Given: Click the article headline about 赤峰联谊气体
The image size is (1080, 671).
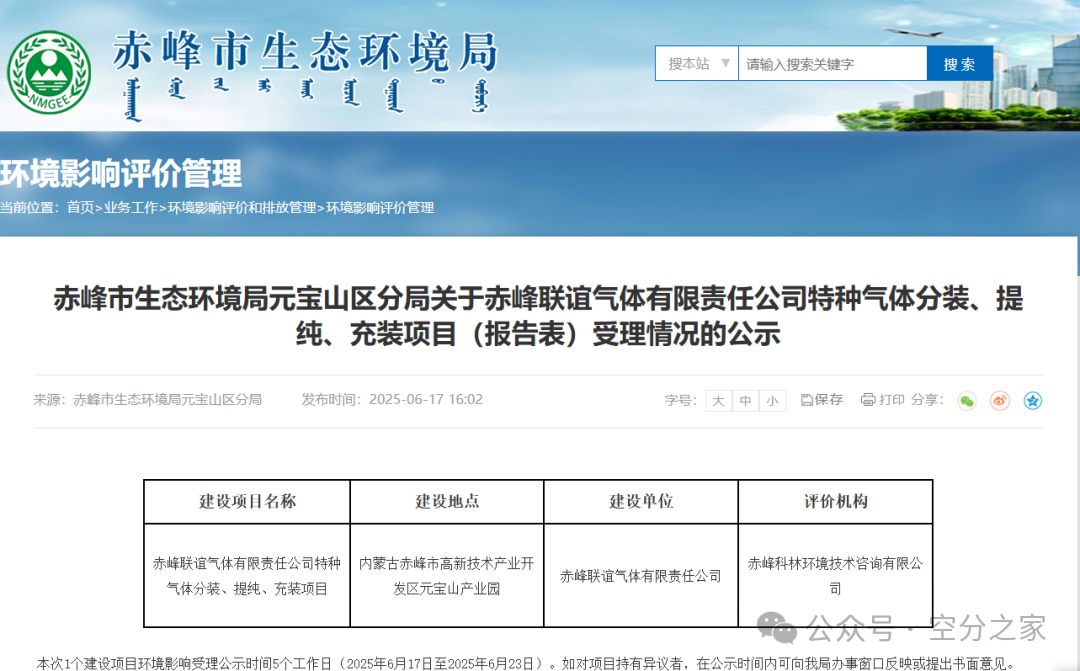Looking at the screenshot, I should [x=539, y=316].
